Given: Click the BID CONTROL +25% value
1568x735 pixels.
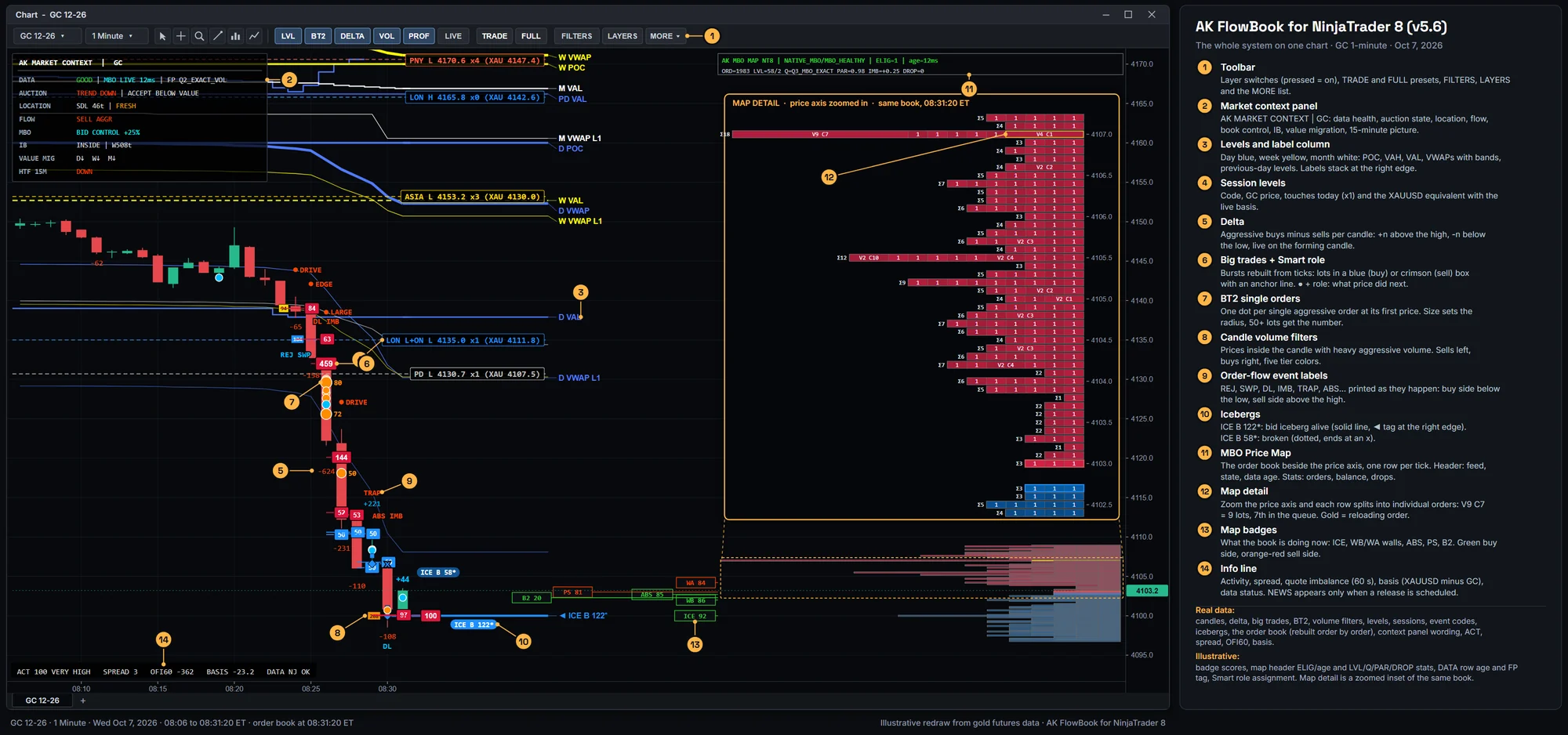Looking at the screenshot, I should (x=108, y=132).
